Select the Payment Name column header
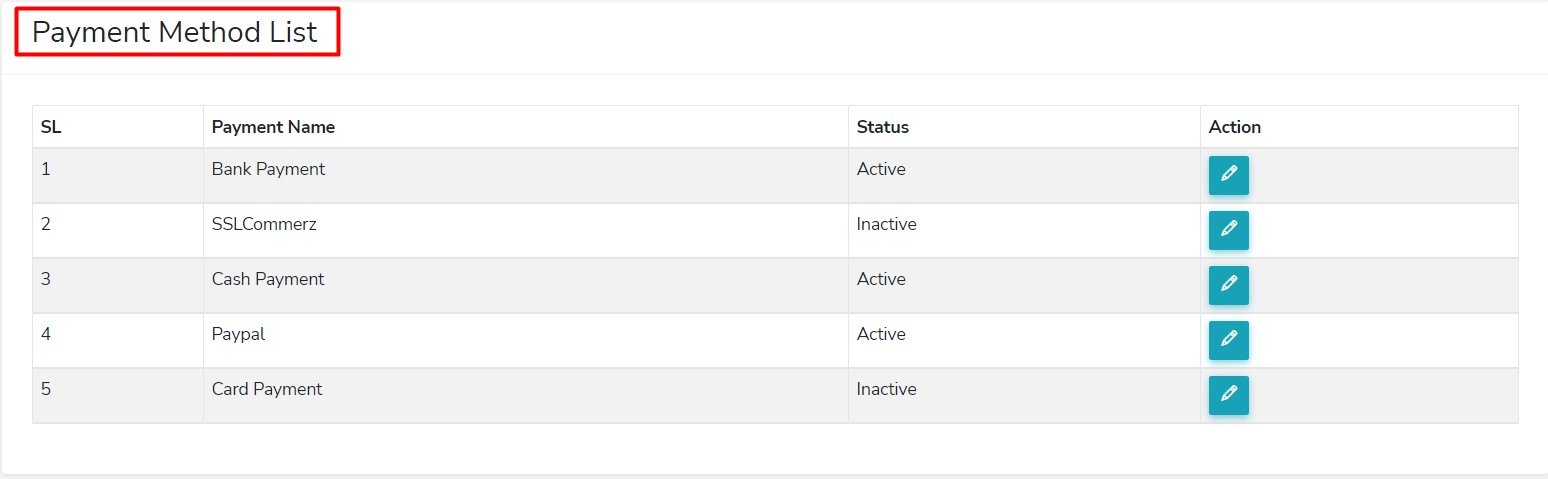Screen dimensions: 1548x479 pyautogui.click(x=273, y=127)
